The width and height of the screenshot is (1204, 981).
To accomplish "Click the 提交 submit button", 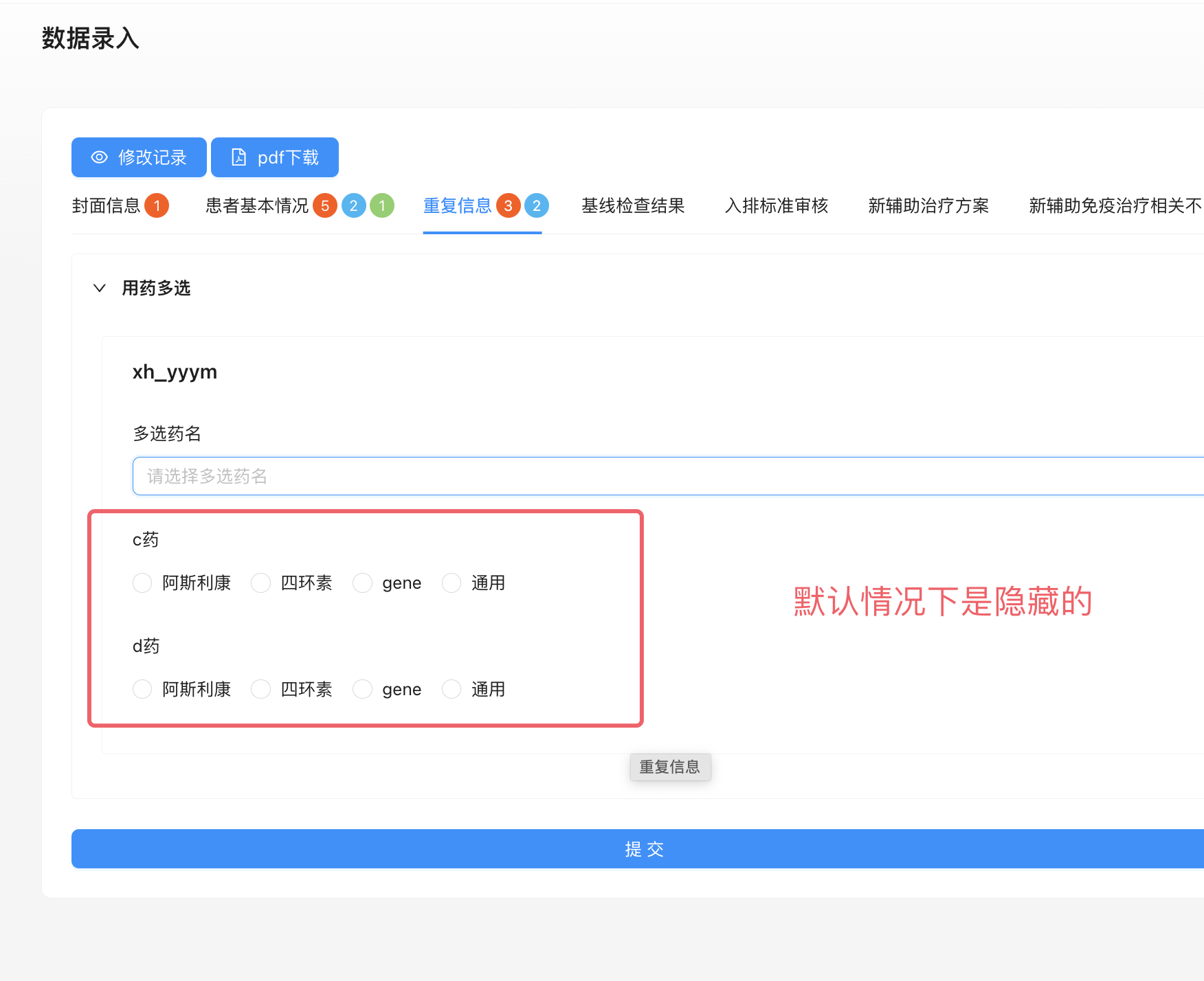I will 645,849.
